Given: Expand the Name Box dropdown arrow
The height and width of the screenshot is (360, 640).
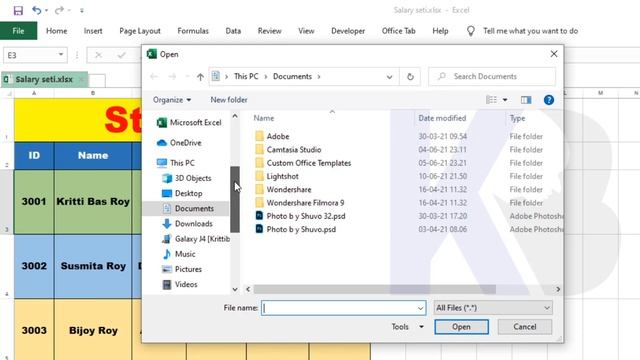Looking at the screenshot, I should (x=61, y=55).
